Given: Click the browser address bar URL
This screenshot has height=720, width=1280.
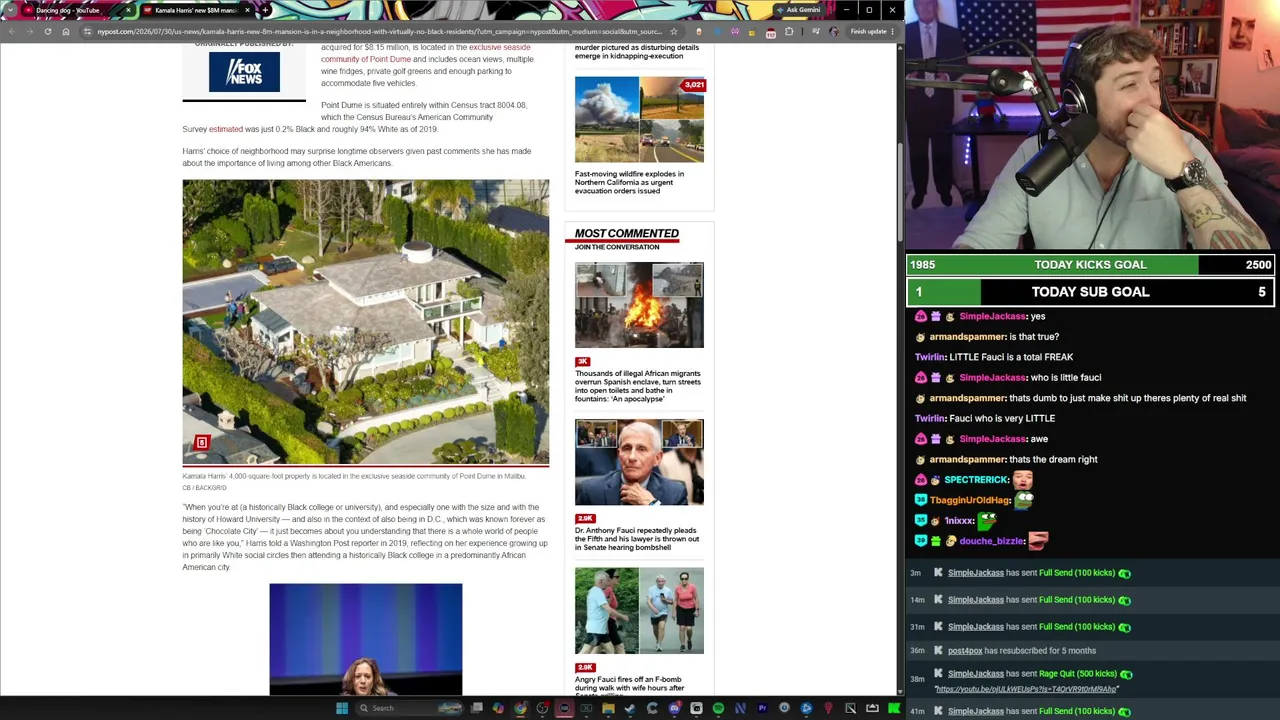Looking at the screenshot, I should point(380,32).
